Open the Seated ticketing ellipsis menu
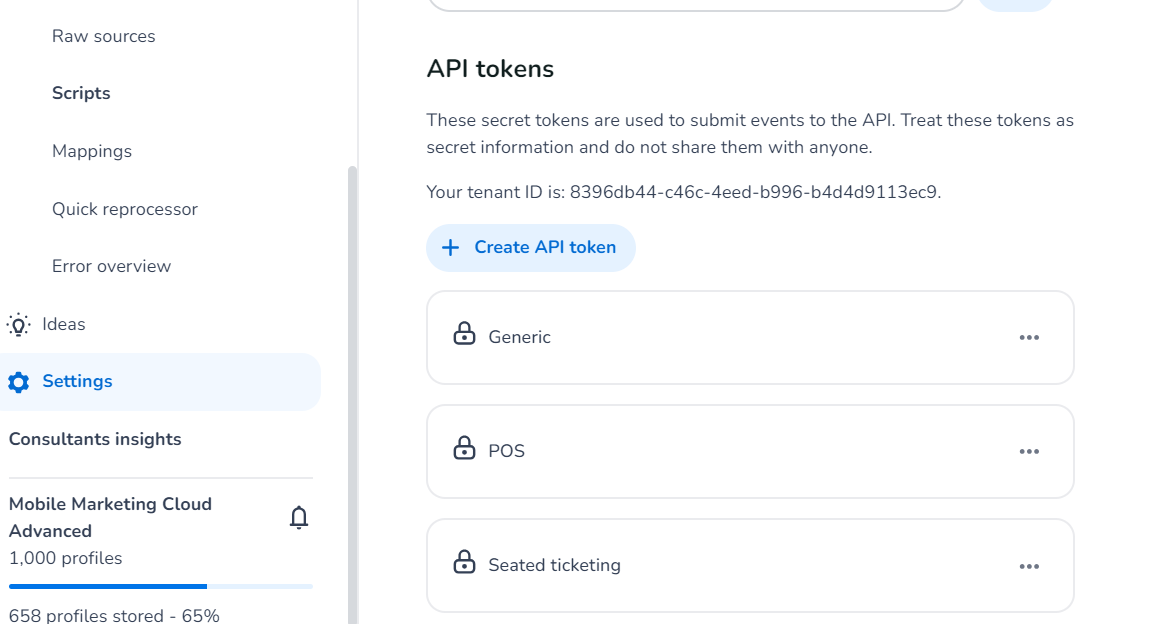This screenshot has height=624, width=1168. [x=1029, y=566]
